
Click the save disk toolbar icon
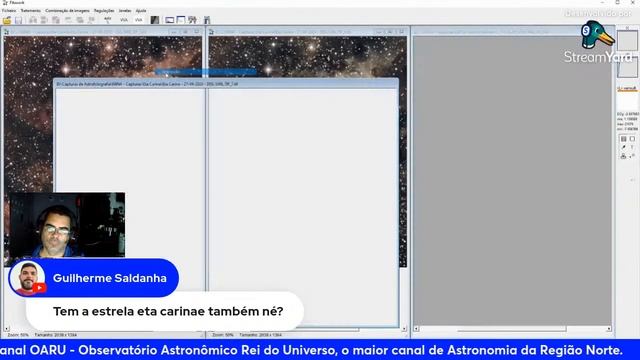(x=18, y=20)
